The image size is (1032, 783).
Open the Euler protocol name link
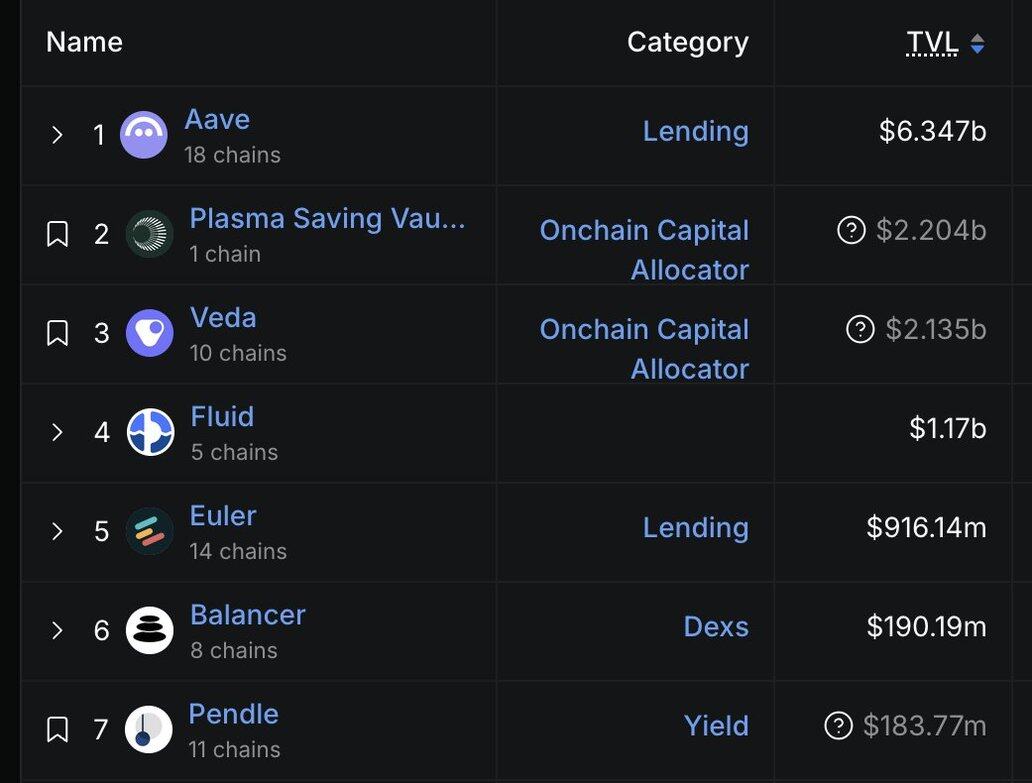click(223, 516)
